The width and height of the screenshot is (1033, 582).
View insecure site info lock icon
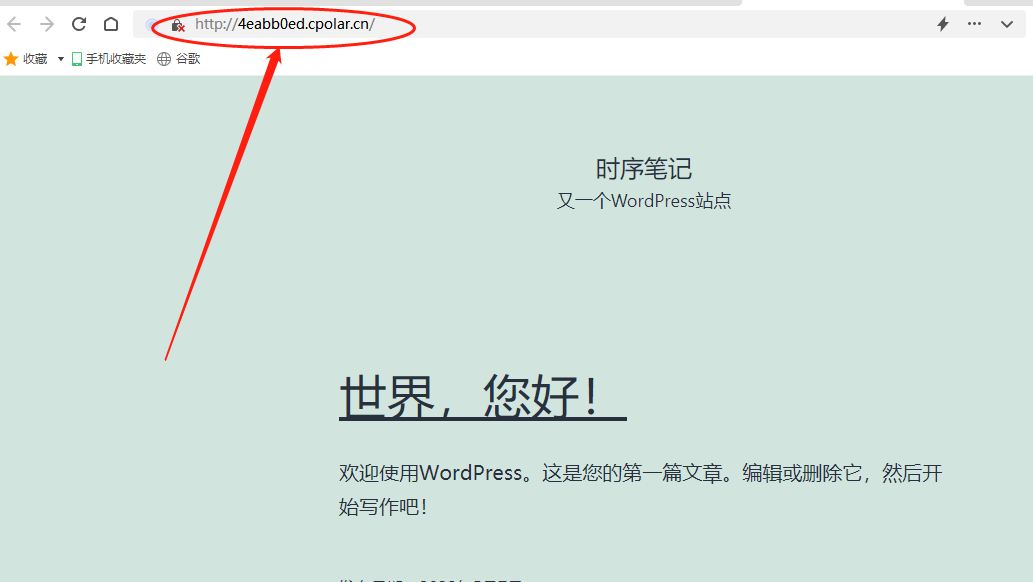[178, 26]
